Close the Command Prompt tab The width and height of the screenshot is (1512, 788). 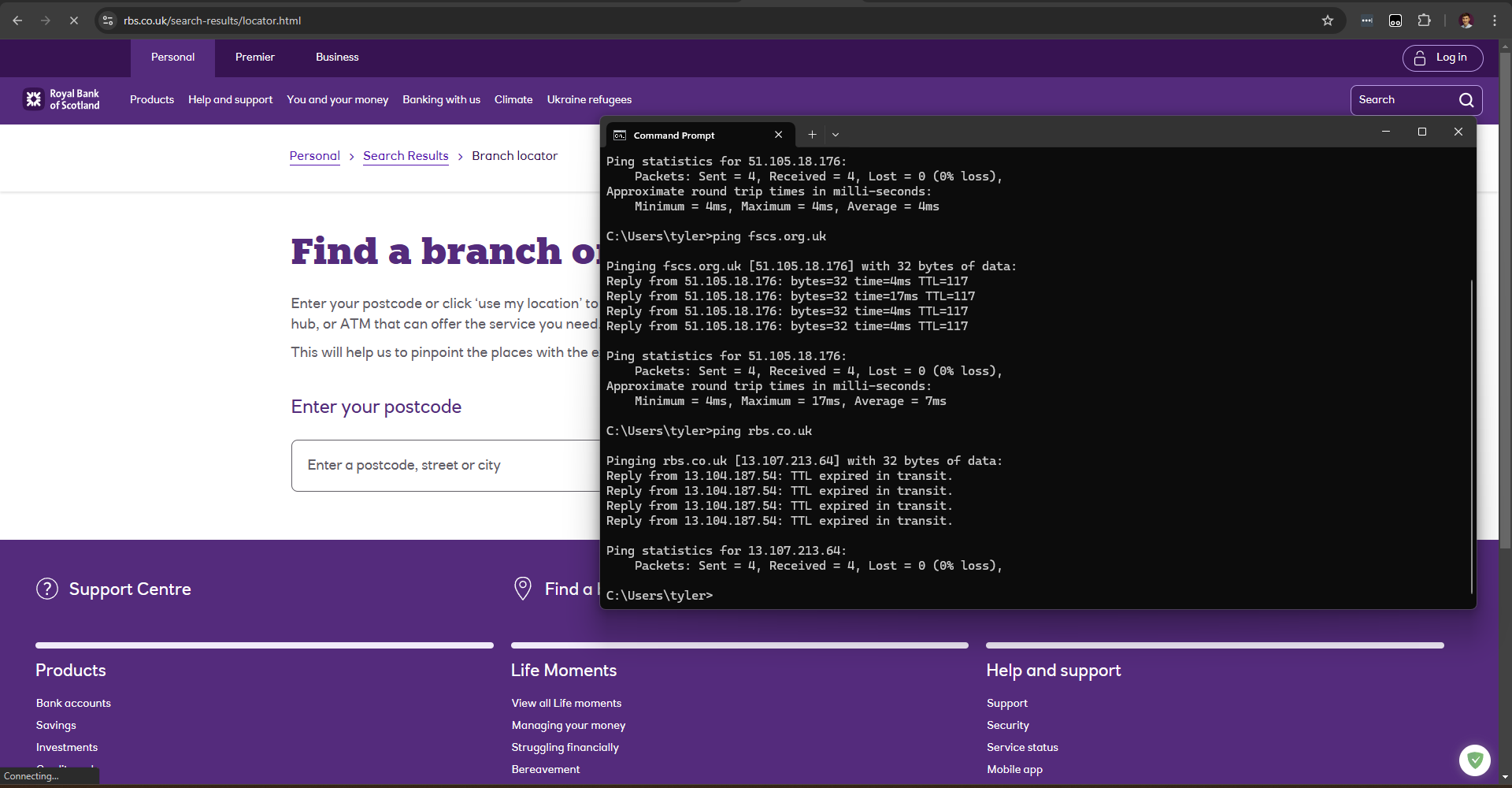778,135
